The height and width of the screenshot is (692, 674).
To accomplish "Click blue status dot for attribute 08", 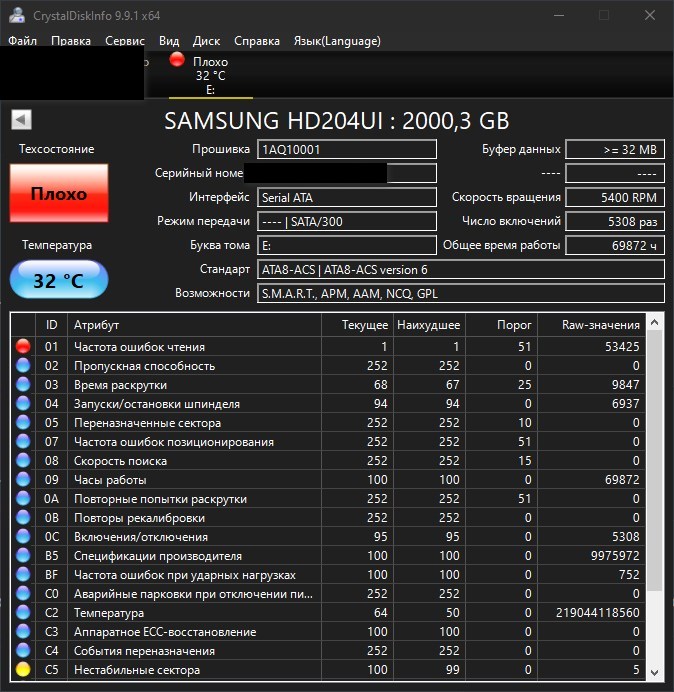I will (23, 460).
